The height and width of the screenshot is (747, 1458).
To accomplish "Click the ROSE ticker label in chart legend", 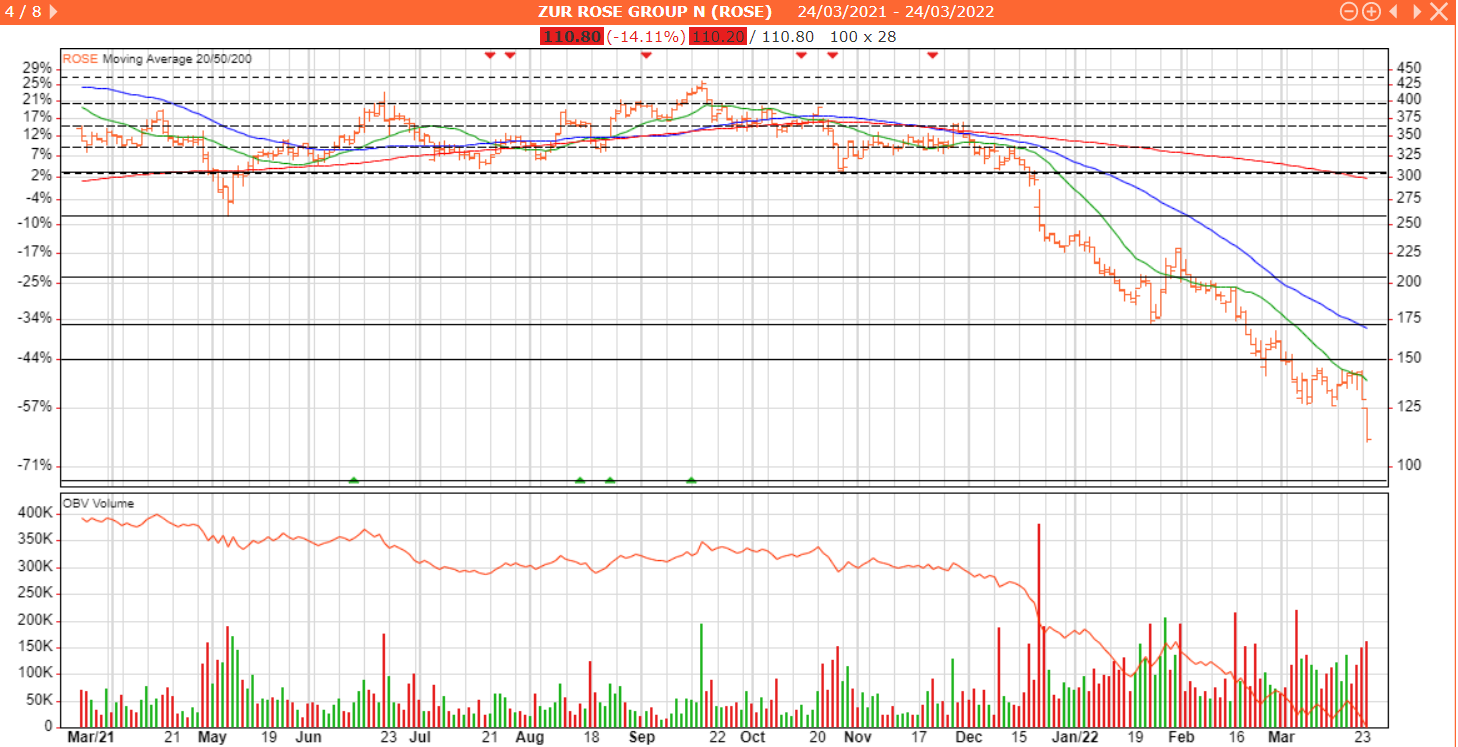I will tap(80, 59).
